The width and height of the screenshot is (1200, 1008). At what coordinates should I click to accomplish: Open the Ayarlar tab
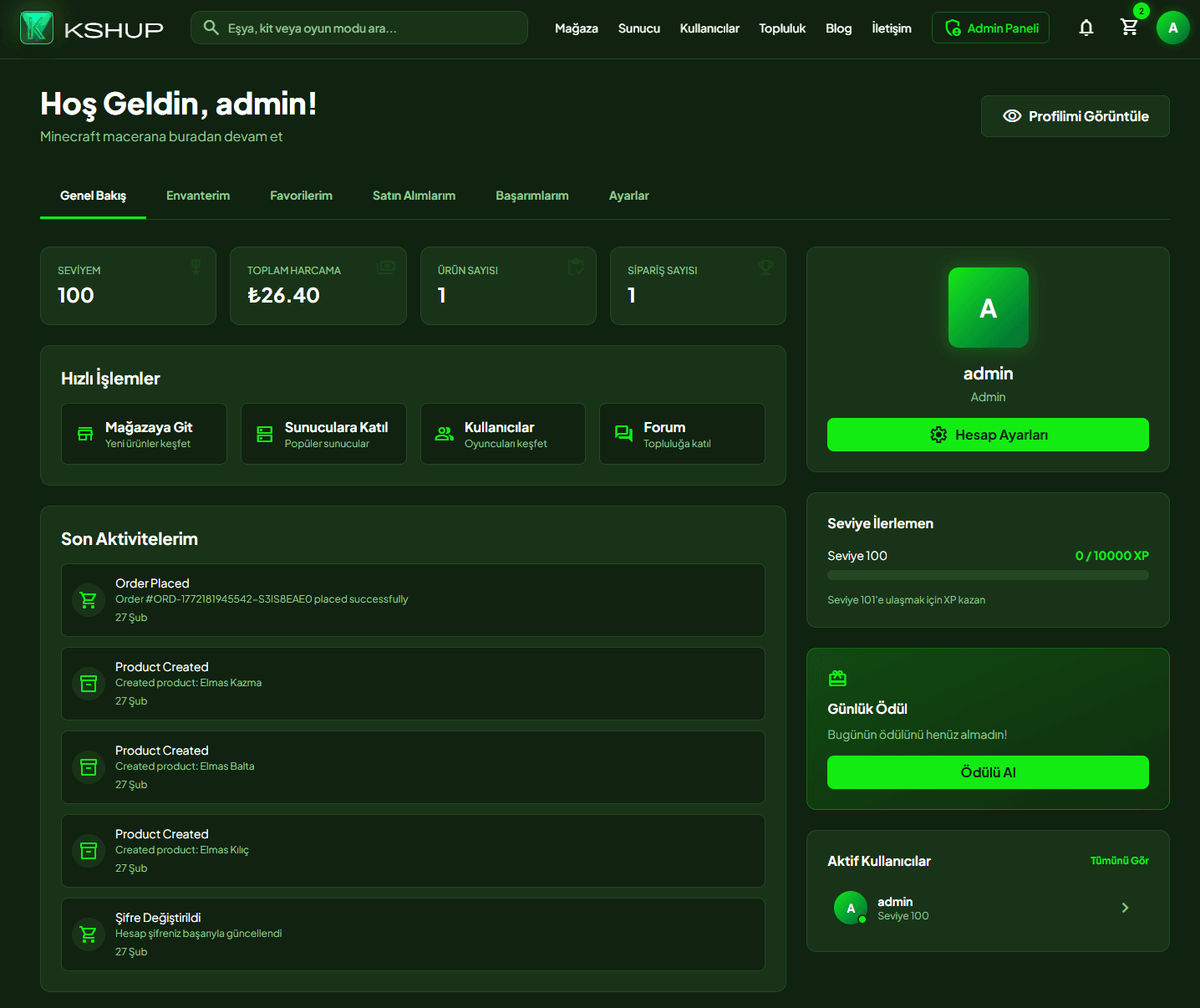point(629,196)
